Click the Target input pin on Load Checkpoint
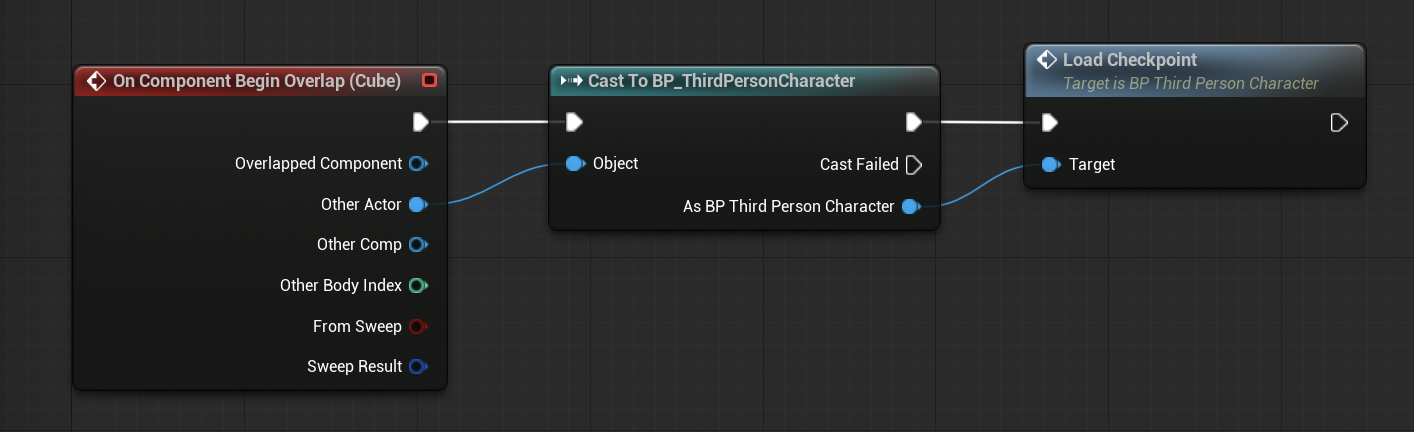 pyautogui.click(x=1050, y=164)
